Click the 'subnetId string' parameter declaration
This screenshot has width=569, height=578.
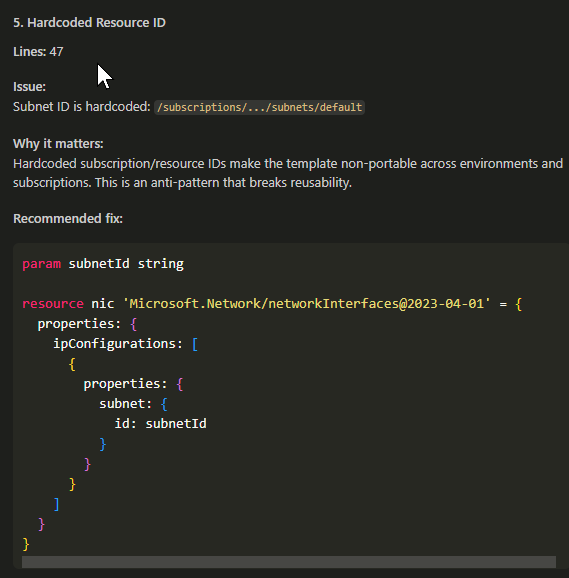pos(126,264)
